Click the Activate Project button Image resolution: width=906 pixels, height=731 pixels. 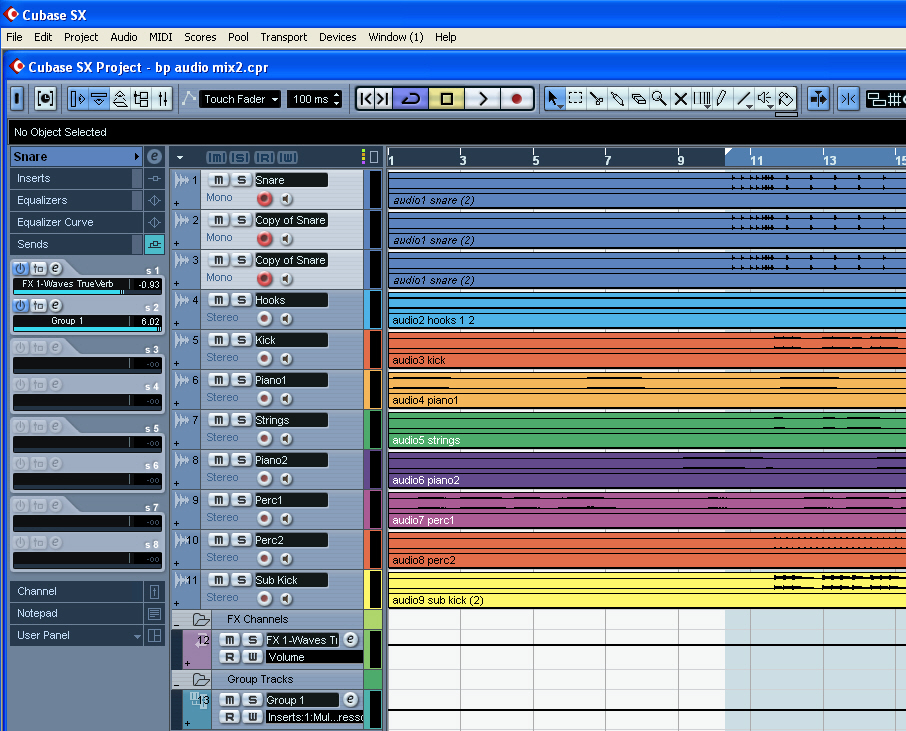pos(17,99)
